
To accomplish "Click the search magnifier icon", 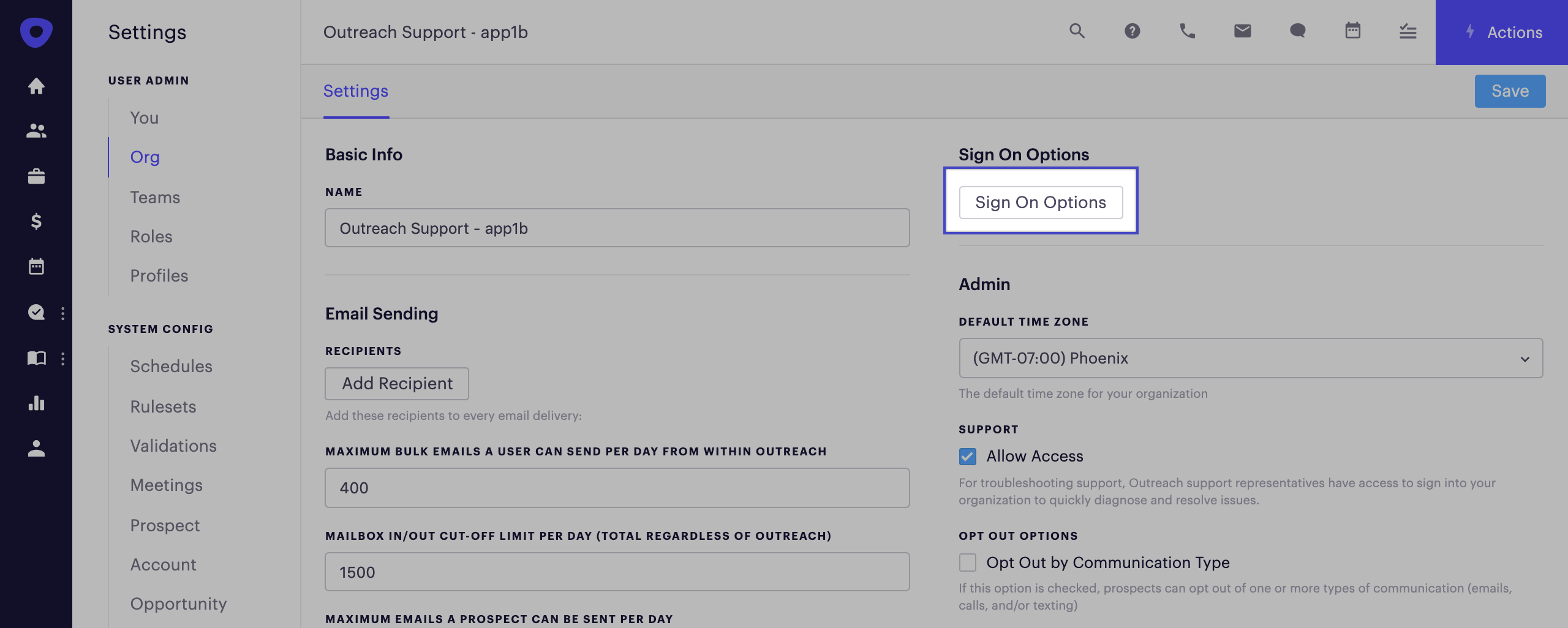I will 1077,31.
